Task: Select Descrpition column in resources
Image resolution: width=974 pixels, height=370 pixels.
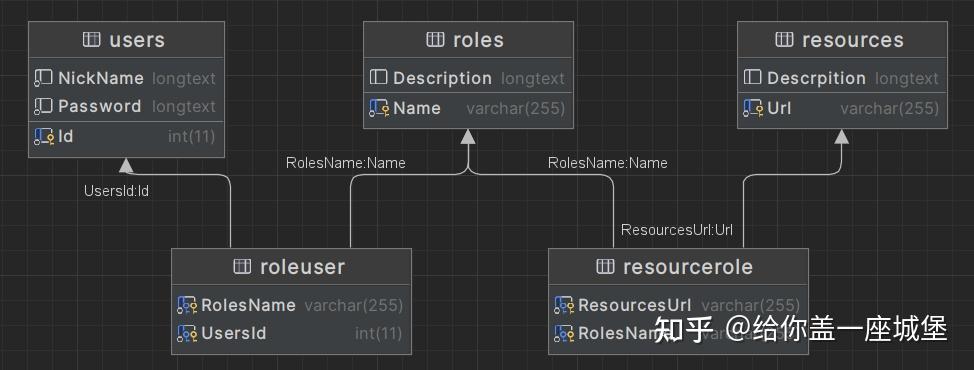Action: pyautogui.click(x=842, y=78)
